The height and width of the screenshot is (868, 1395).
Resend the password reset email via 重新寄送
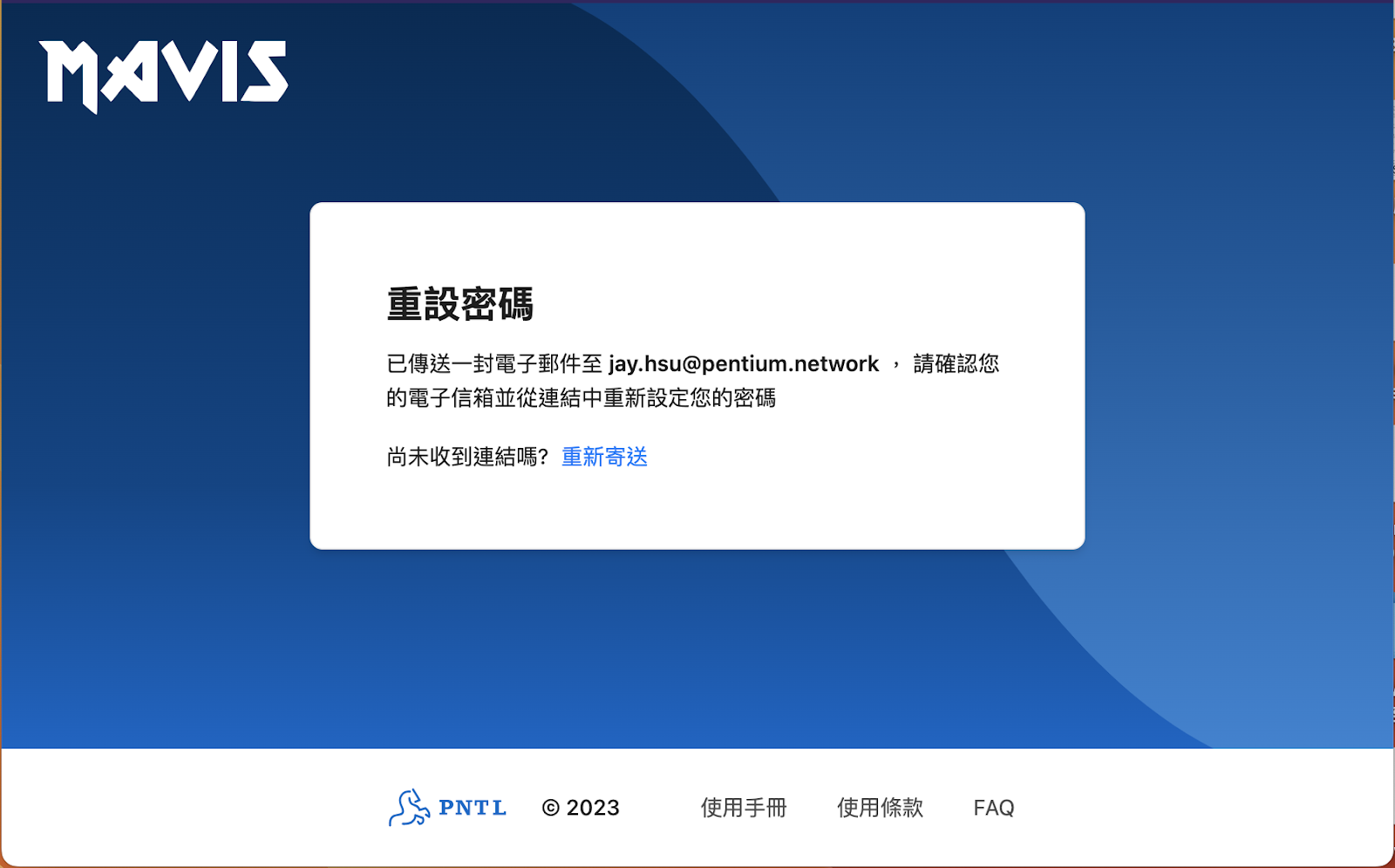(604, 457)
